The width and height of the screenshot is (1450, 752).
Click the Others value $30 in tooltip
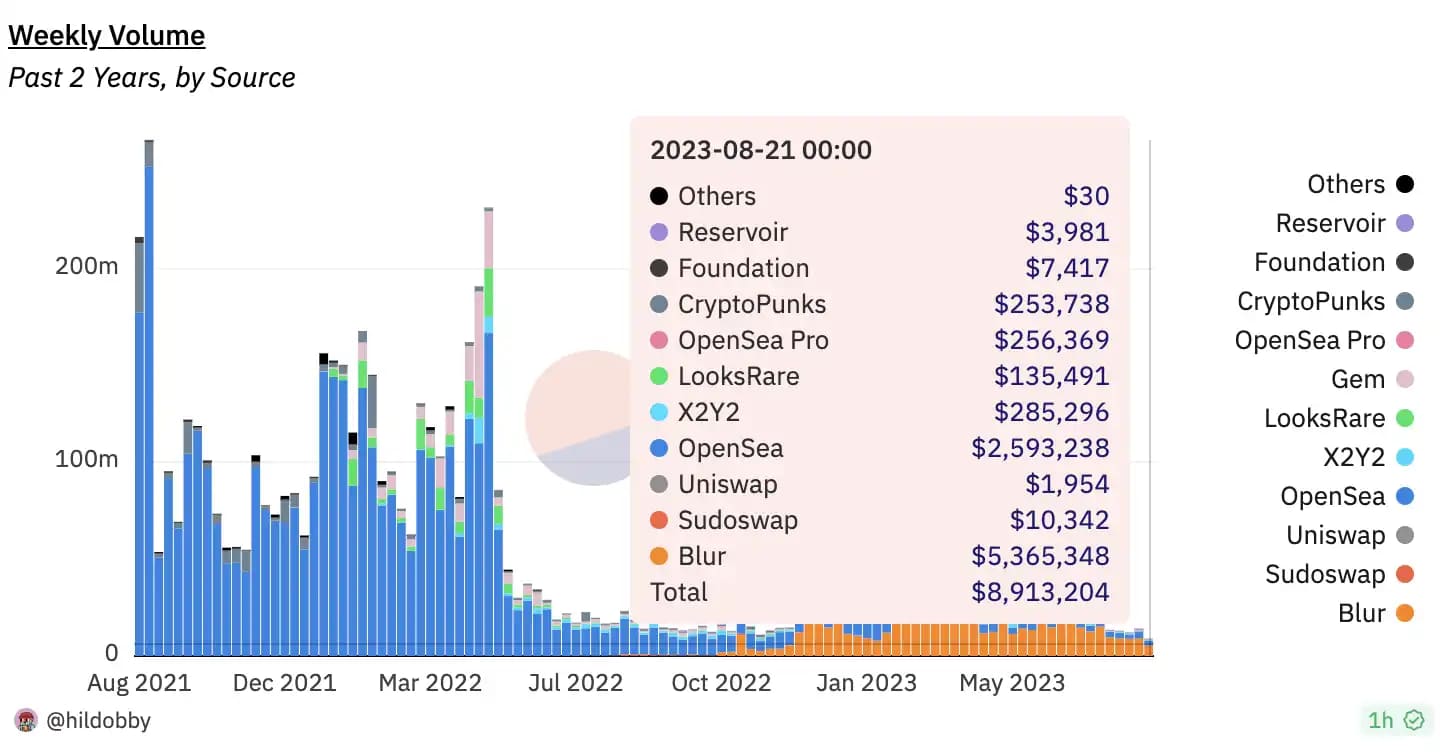(x=1086, y=196)
